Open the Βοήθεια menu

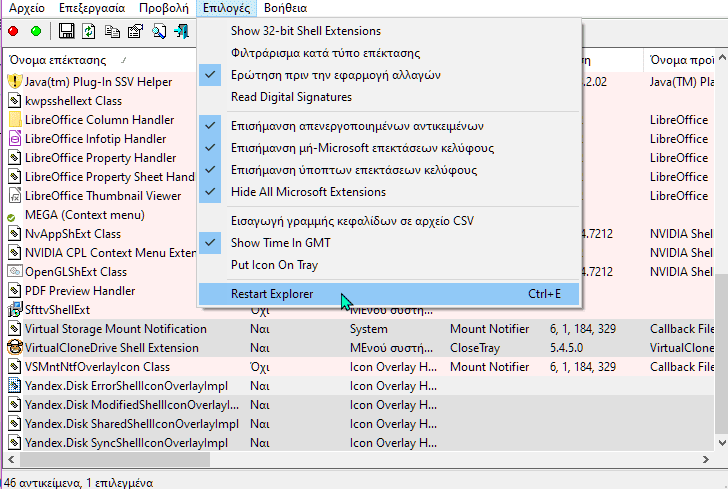point(286,8)
